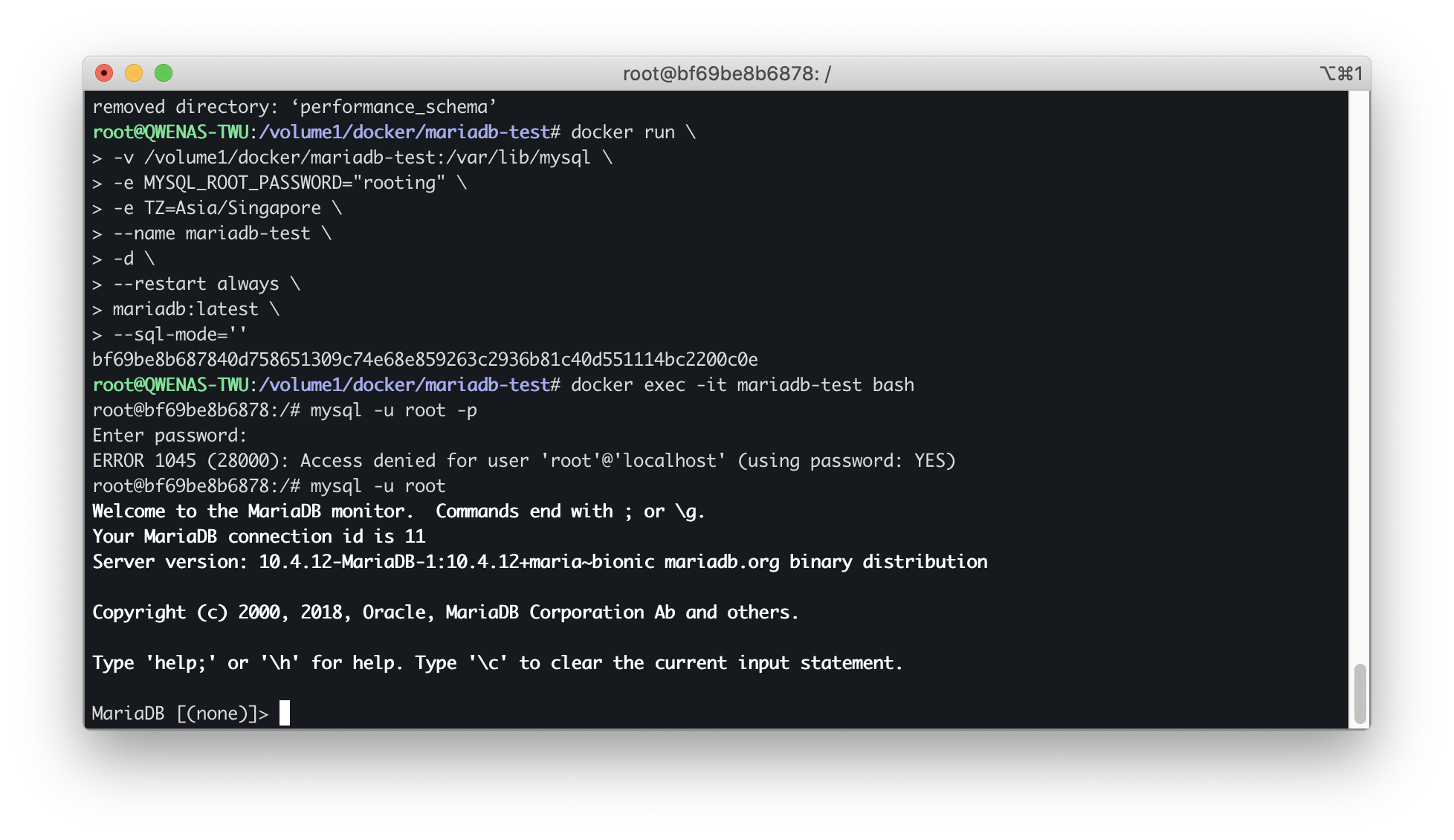Screen dimensions: 1454x840
Task: Click the "docker run \" command text
Action: click(x=633, y=132)
